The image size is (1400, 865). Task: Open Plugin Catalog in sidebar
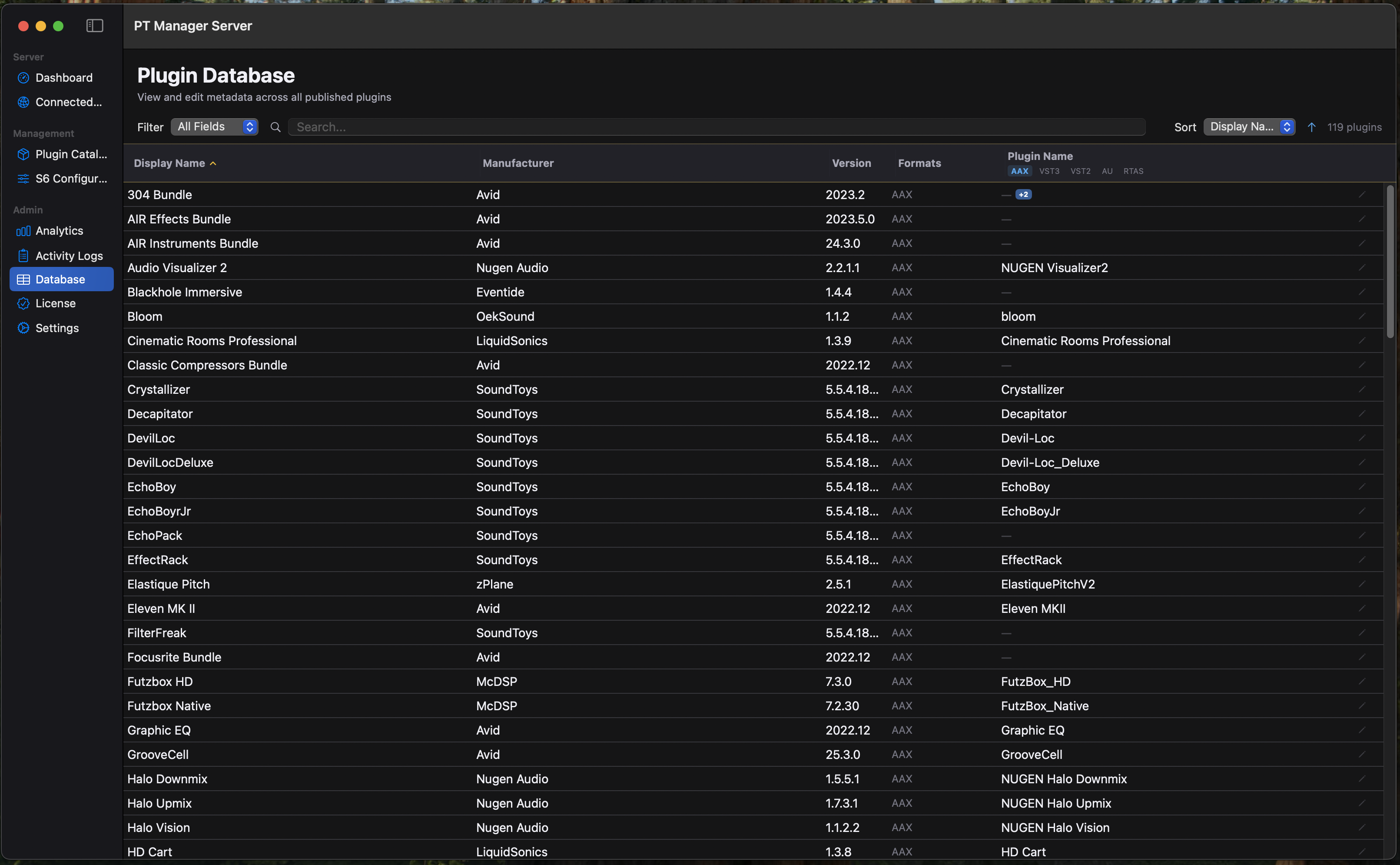(x=62, y=154)
